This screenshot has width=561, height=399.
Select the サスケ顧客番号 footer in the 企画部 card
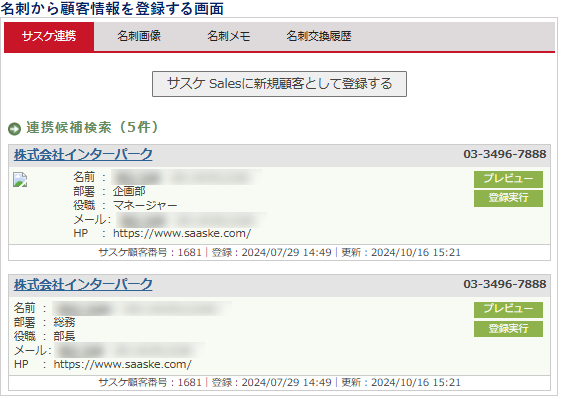(279, 253)
